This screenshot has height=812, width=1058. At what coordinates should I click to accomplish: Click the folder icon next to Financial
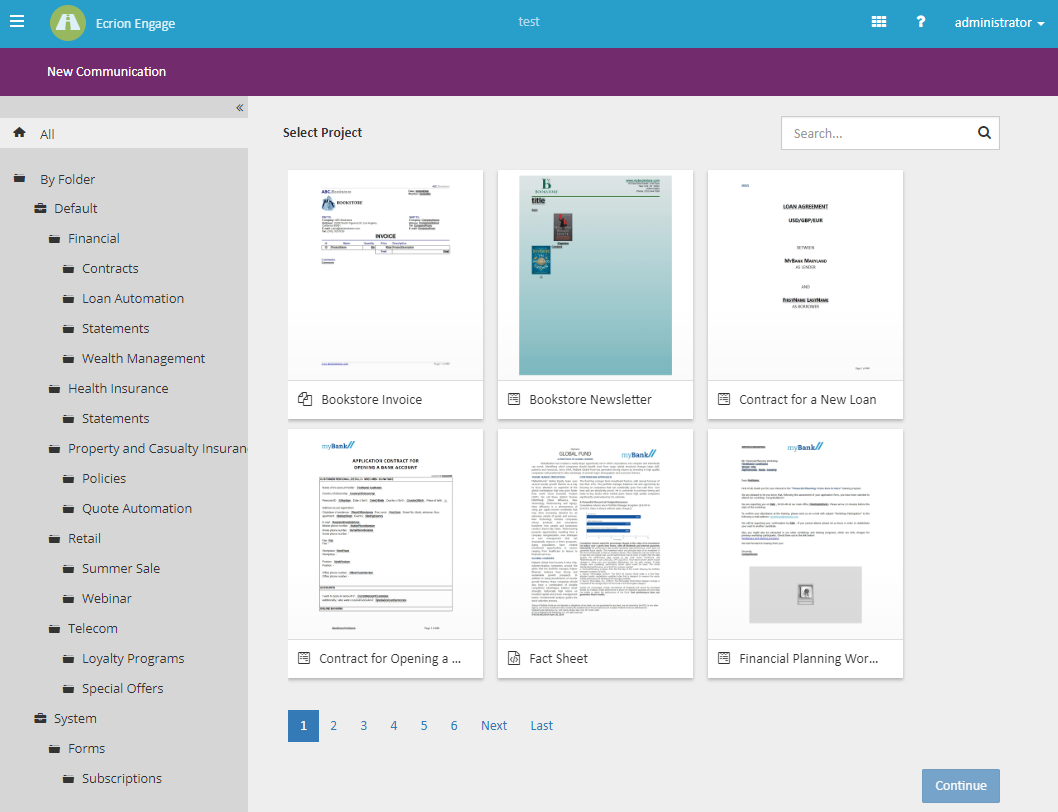(54, 238)
